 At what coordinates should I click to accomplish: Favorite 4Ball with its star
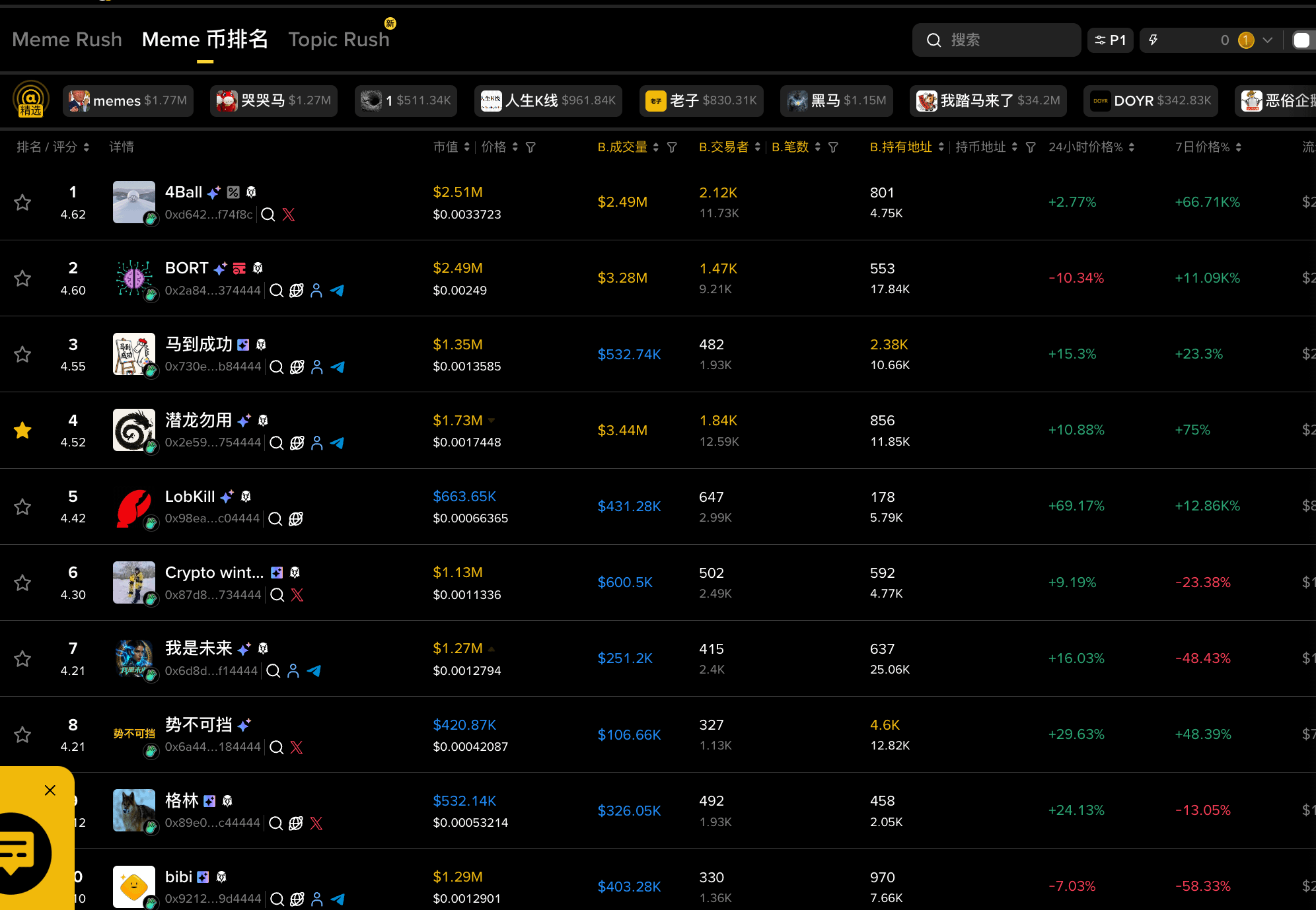[22, 202]
